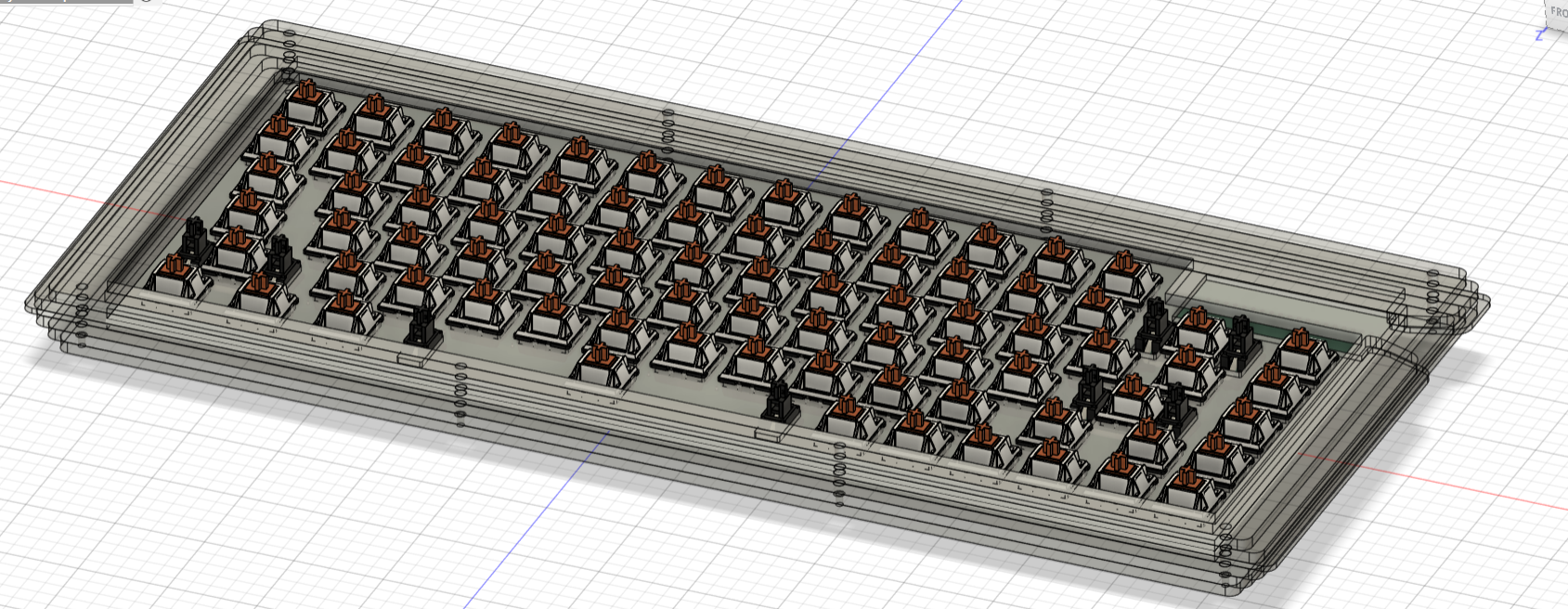
Task: Click the ViewCube front face
Action: click(x=1557, y=11)
